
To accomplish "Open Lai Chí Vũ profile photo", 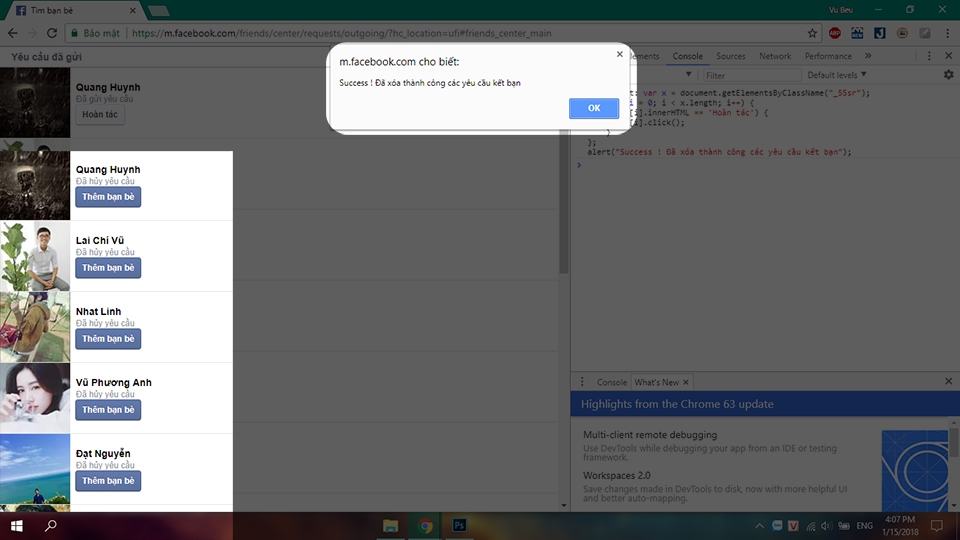I will [35, 256].
